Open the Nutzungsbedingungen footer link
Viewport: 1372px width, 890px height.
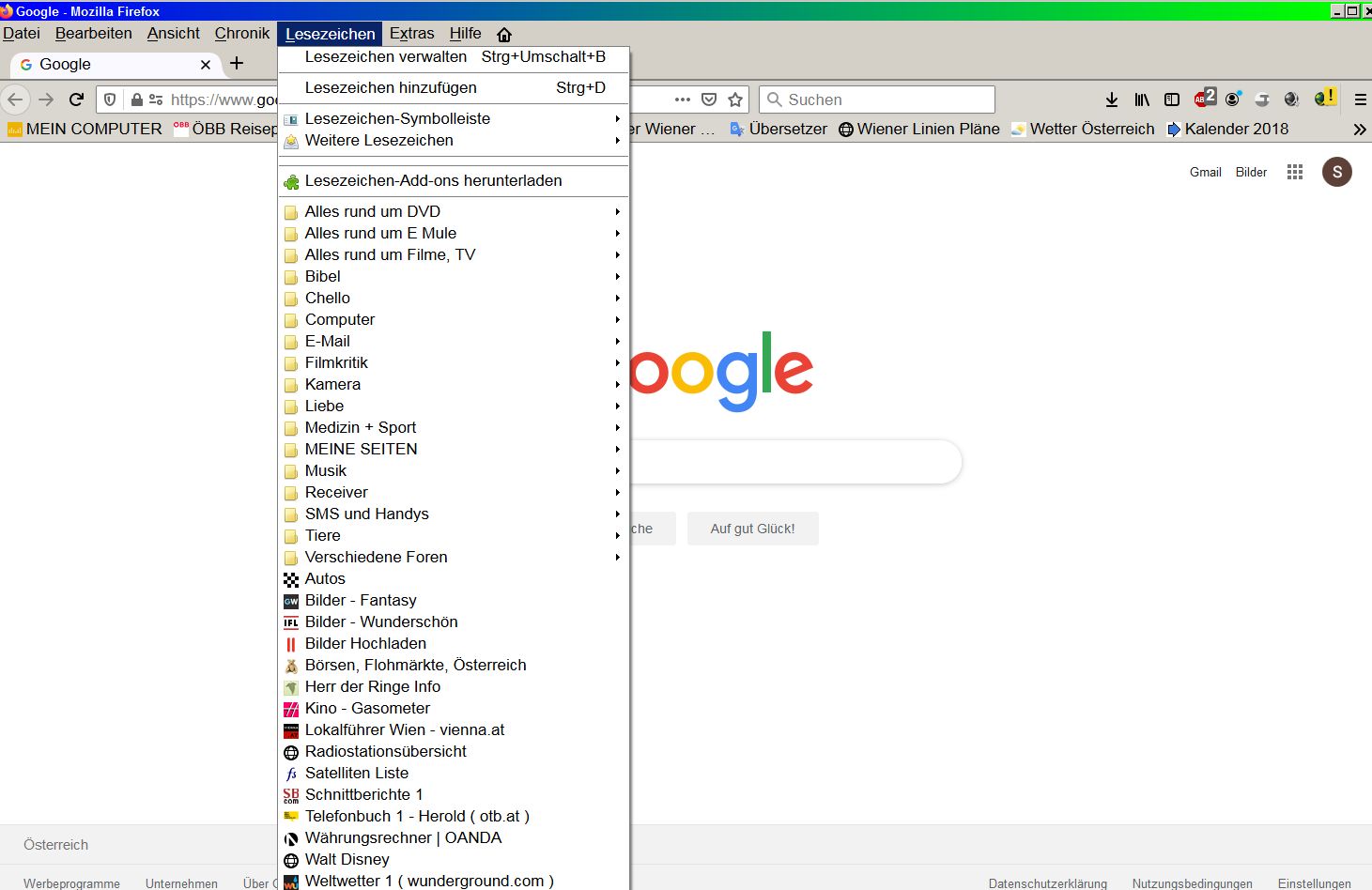(x=1193, y=883)
